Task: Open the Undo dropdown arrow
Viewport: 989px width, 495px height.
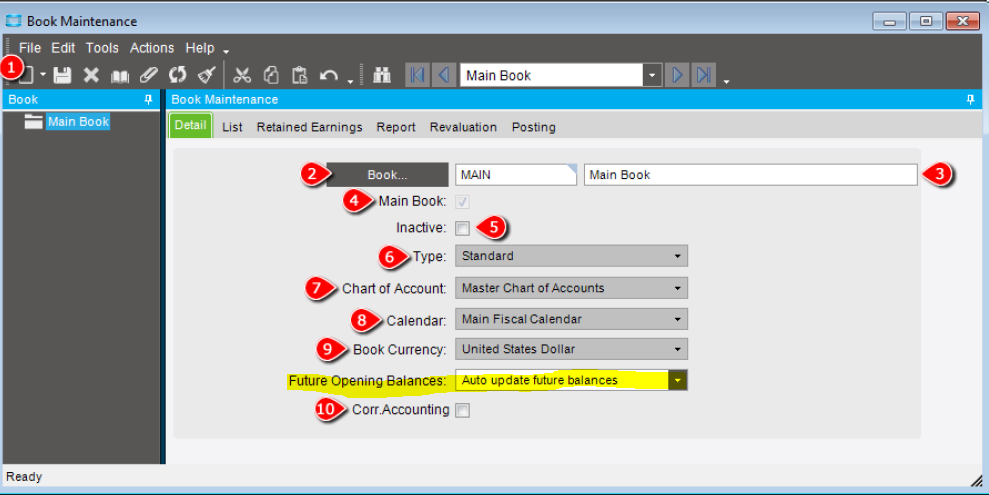Action: pos(350,81)
